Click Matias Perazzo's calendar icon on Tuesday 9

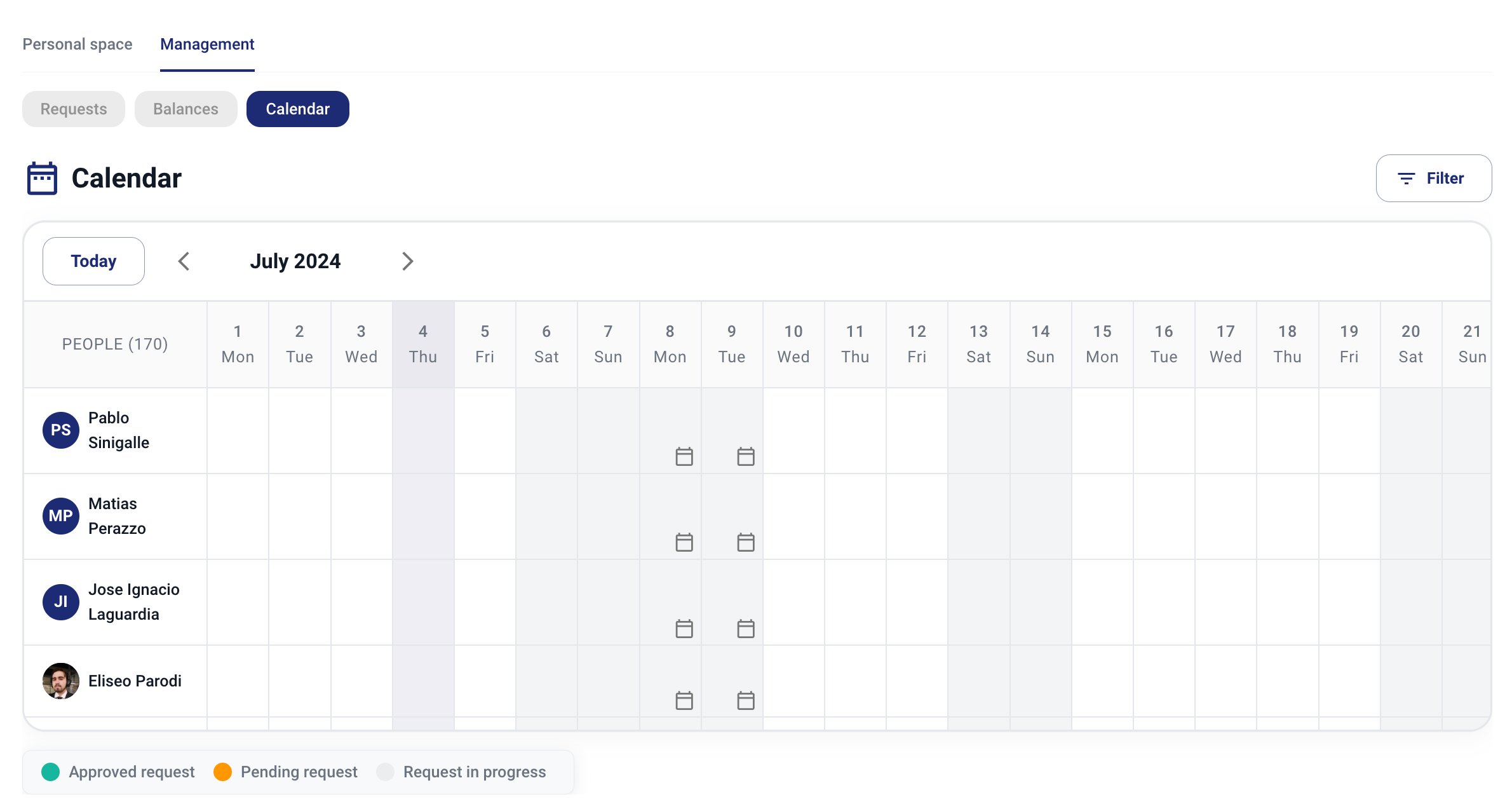[x=745, y=542]
